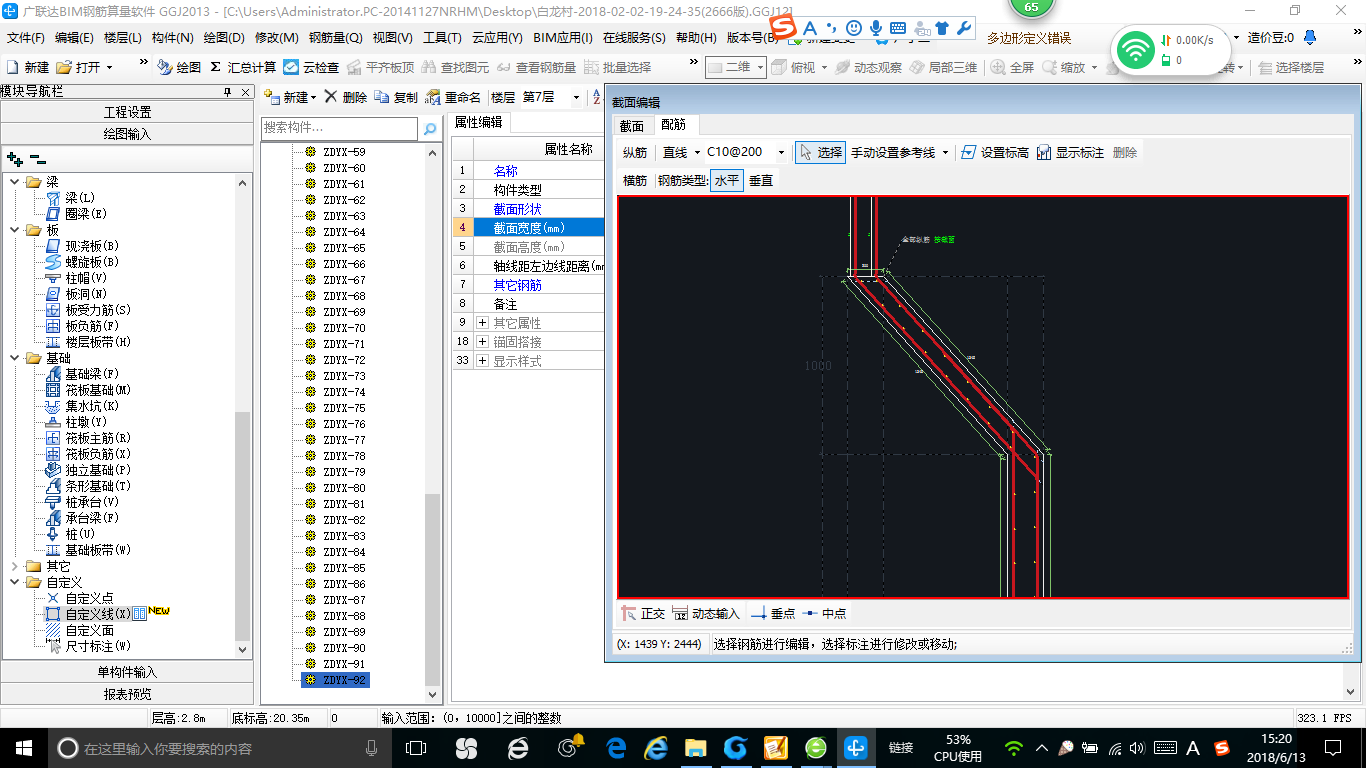Click the collapse-all minus icon in navigation tree
This screenshot has height=768, width=1366.
point(38,158)
